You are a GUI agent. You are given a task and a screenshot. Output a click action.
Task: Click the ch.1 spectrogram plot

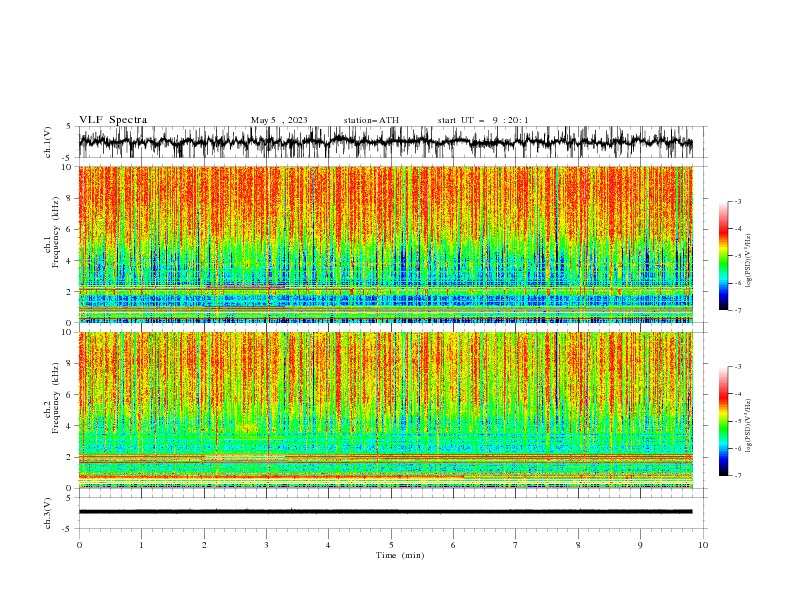[x=385, y=244]
